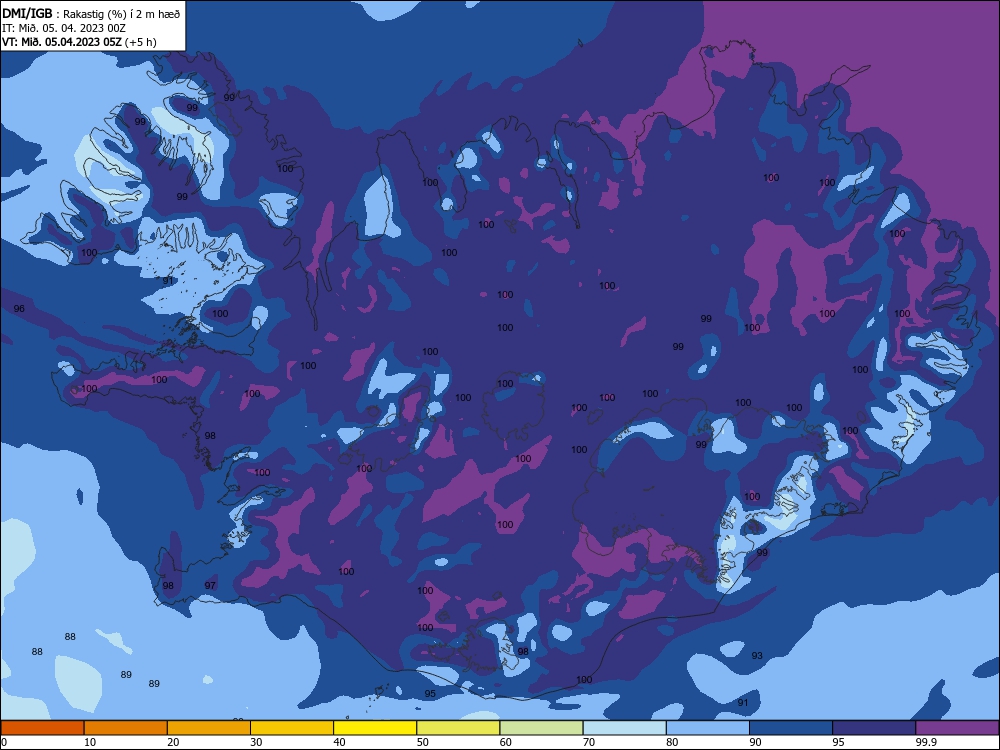Click the '0' legend scale label

[4, 742]
